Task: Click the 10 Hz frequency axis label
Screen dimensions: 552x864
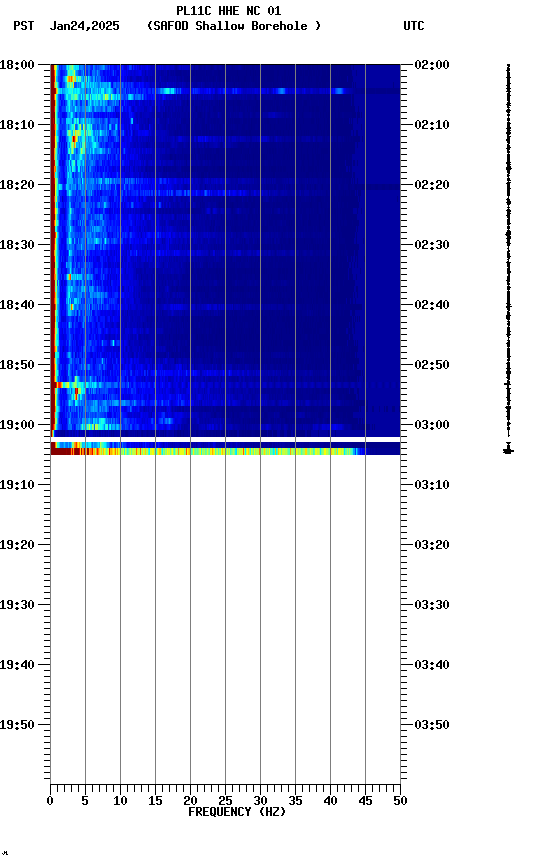Action: [x=120, y=802]
